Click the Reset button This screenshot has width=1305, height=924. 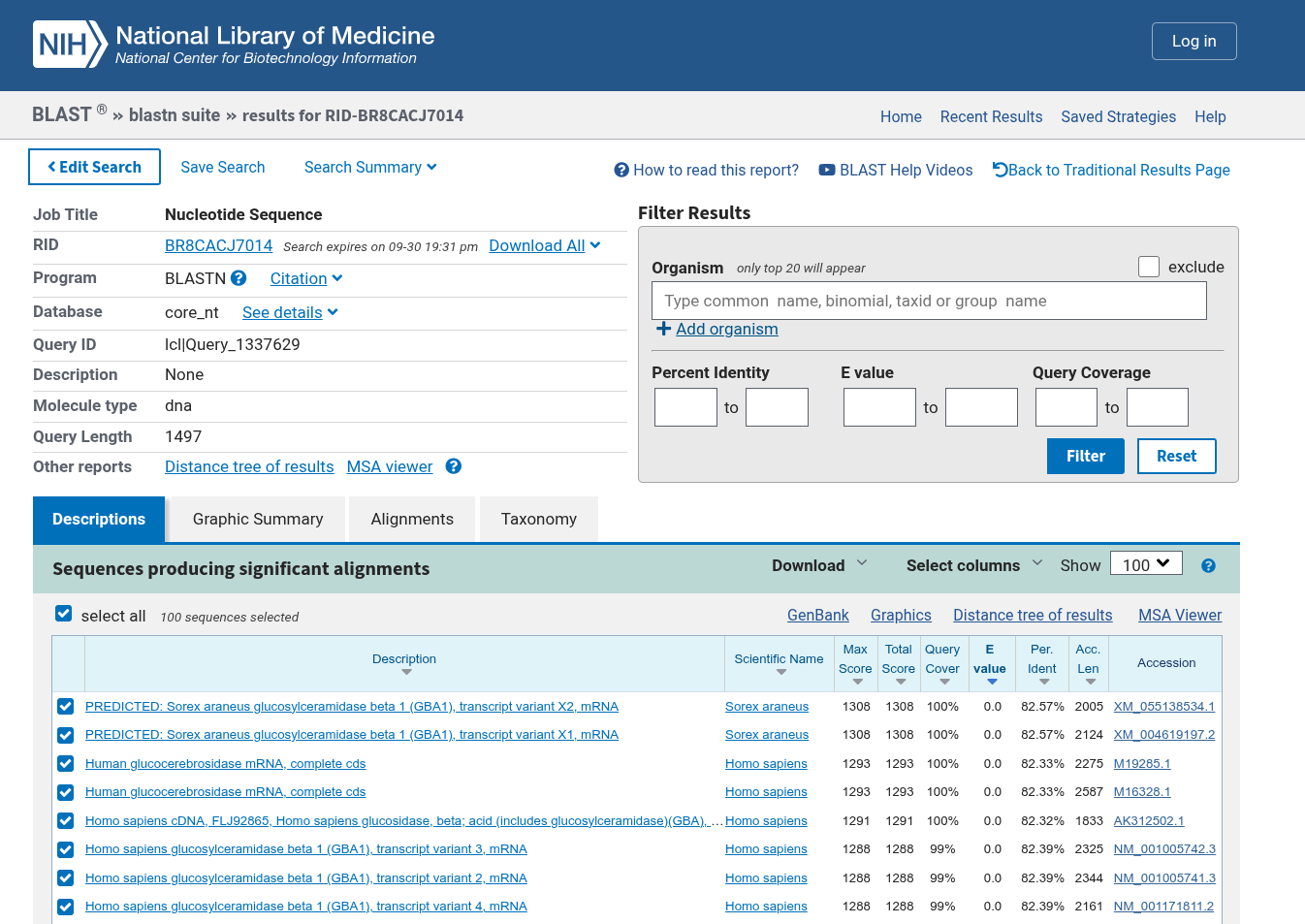[1177, 456]
